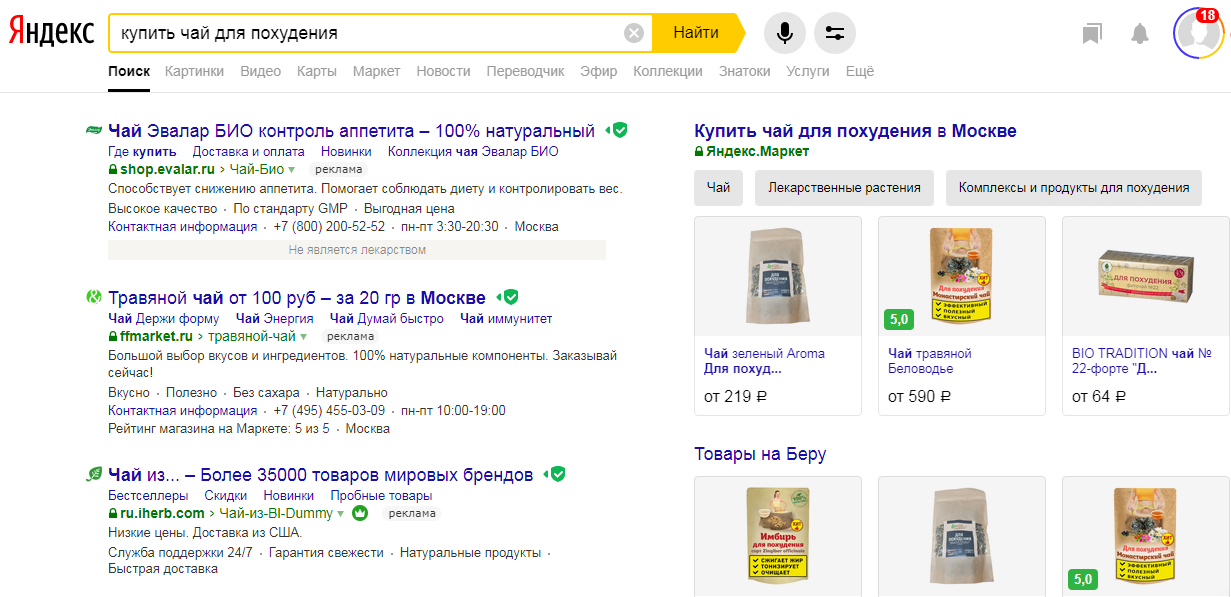Open the Доставка и оплата sitelink

point(249,152)
